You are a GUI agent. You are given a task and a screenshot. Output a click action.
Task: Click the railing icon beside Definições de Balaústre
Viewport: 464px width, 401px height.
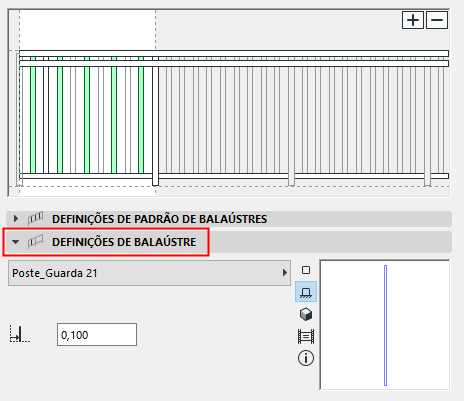coord(35,241)
